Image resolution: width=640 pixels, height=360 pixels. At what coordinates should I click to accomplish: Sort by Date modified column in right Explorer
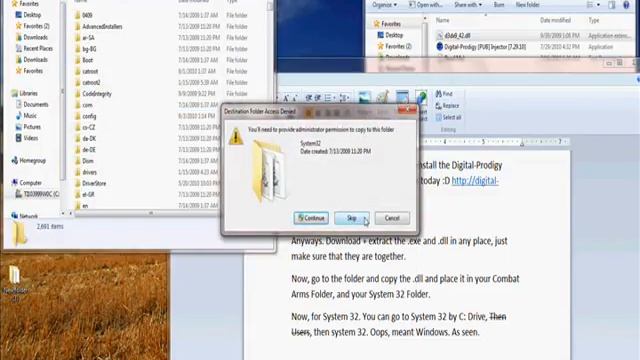click(x=555, y=20)
